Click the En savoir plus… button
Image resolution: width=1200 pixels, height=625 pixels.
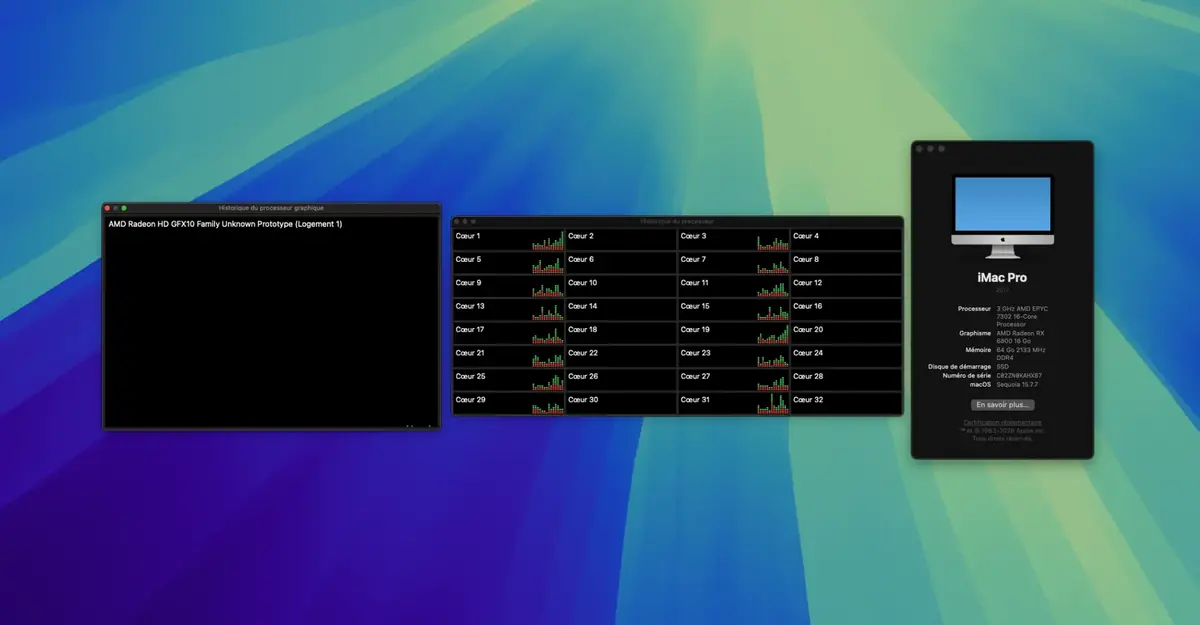[1002, 405]
